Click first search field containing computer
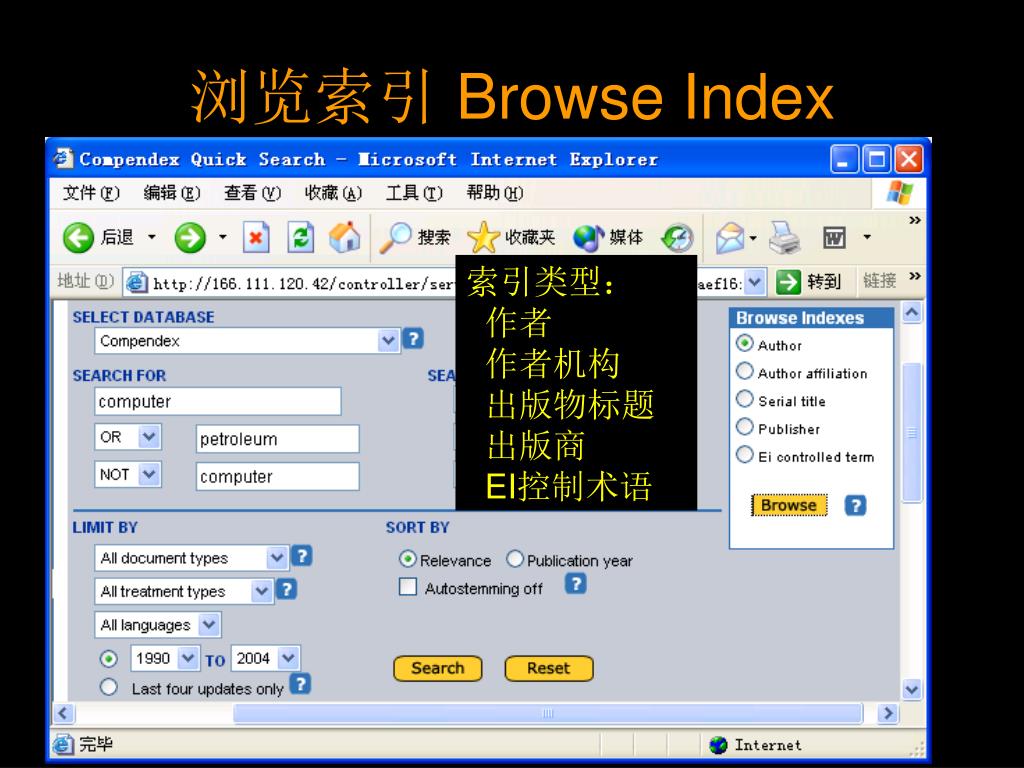Image resolution: width=1024 pixels, height=768 pixels. click(x=217, y=401)
